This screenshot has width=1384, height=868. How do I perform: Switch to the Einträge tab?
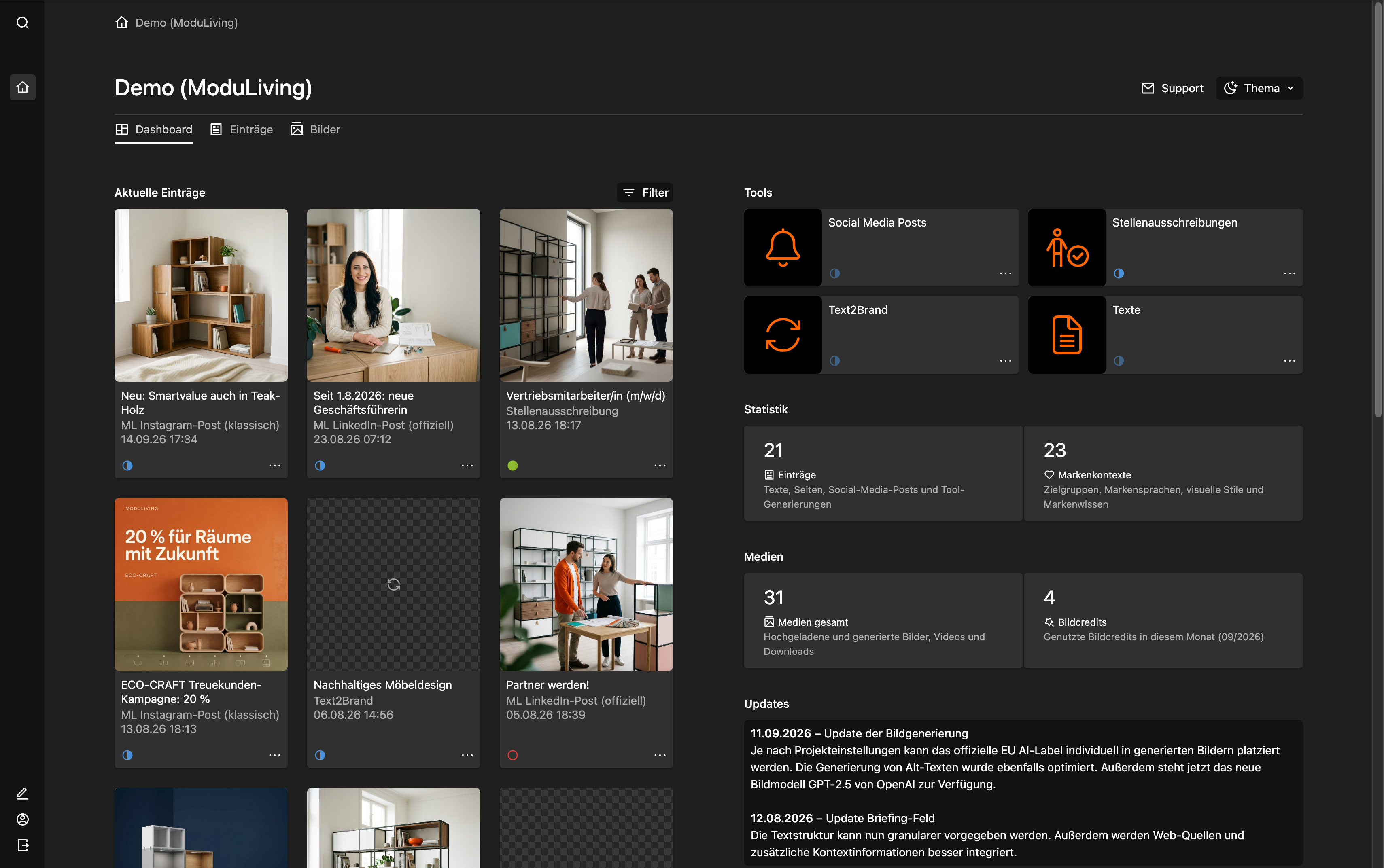coord(242,130)
